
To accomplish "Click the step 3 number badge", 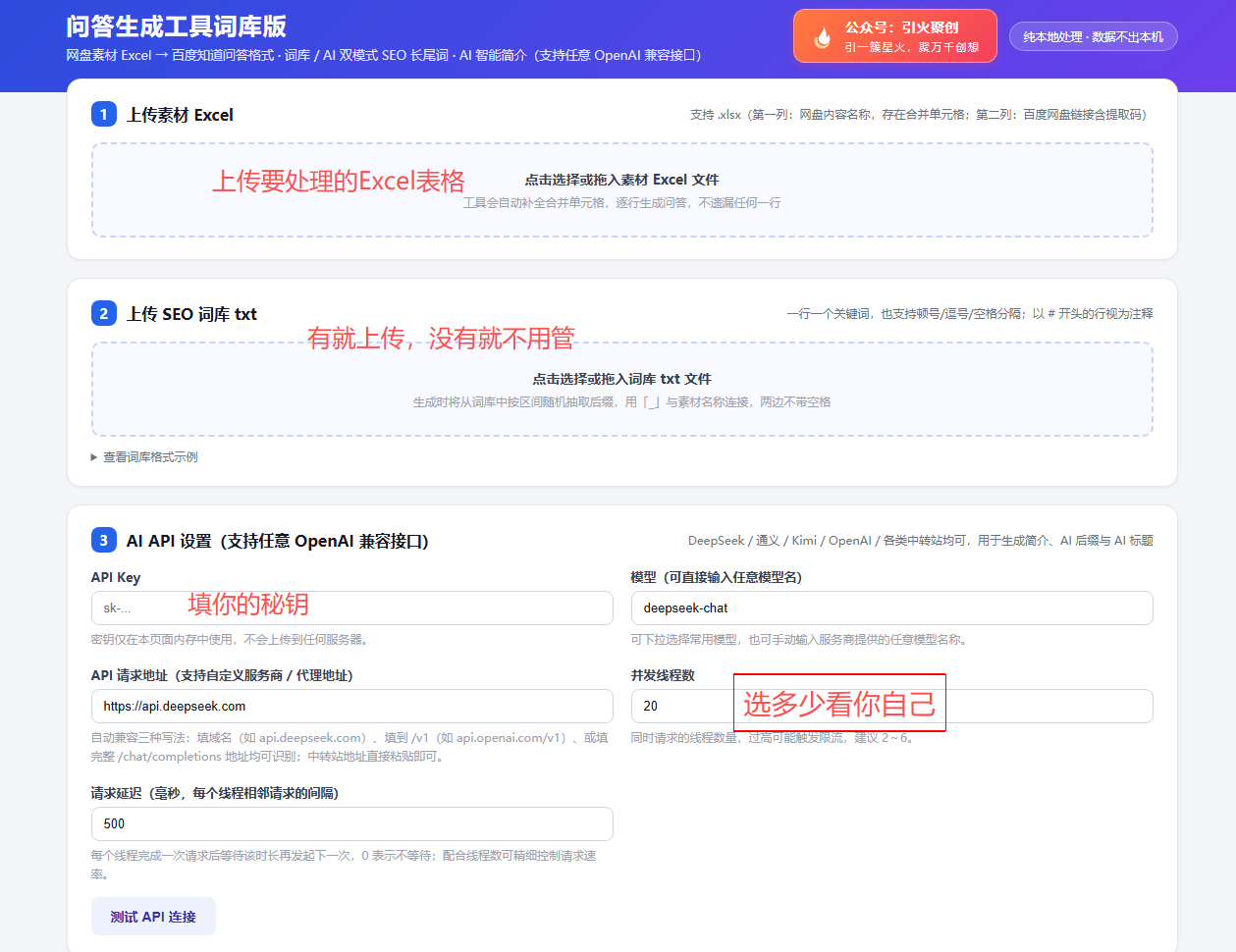I will (x=103, y=541).
